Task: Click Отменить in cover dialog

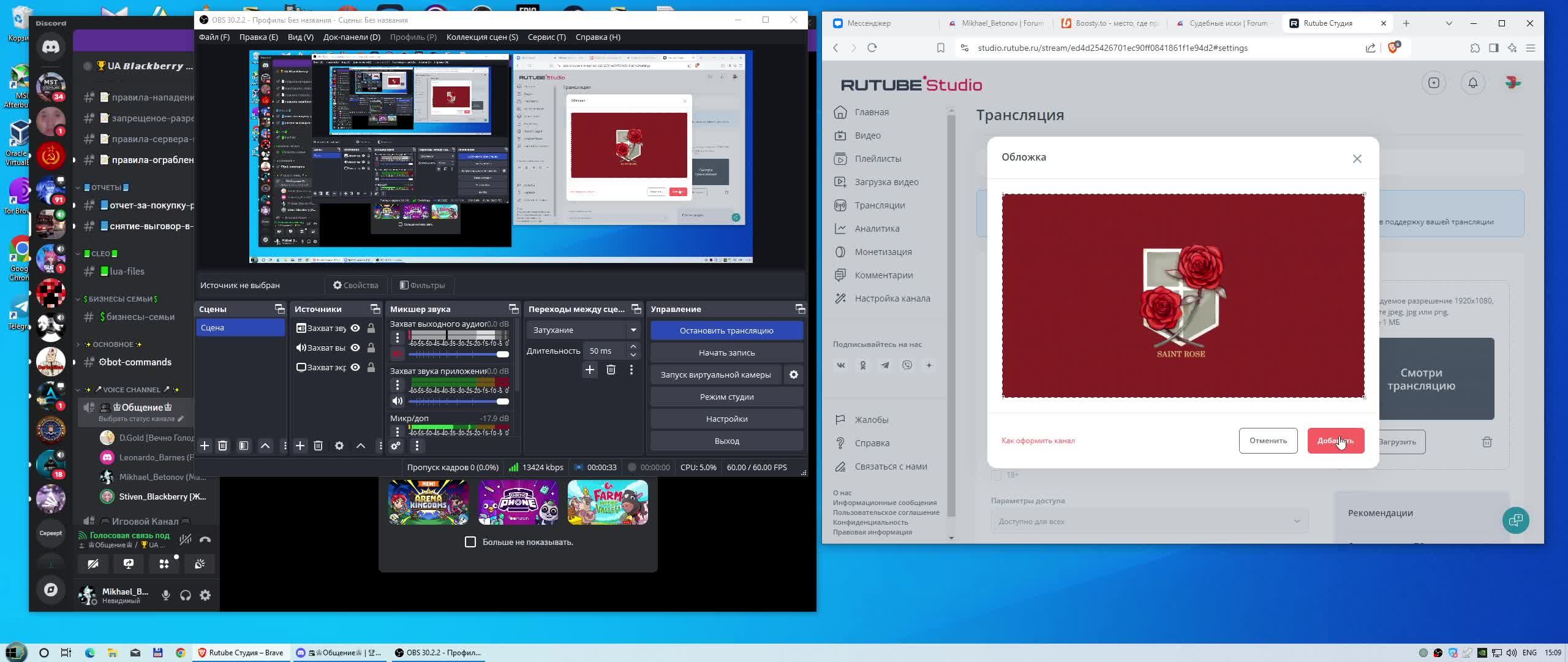Action: click(x=1268, y=441)
